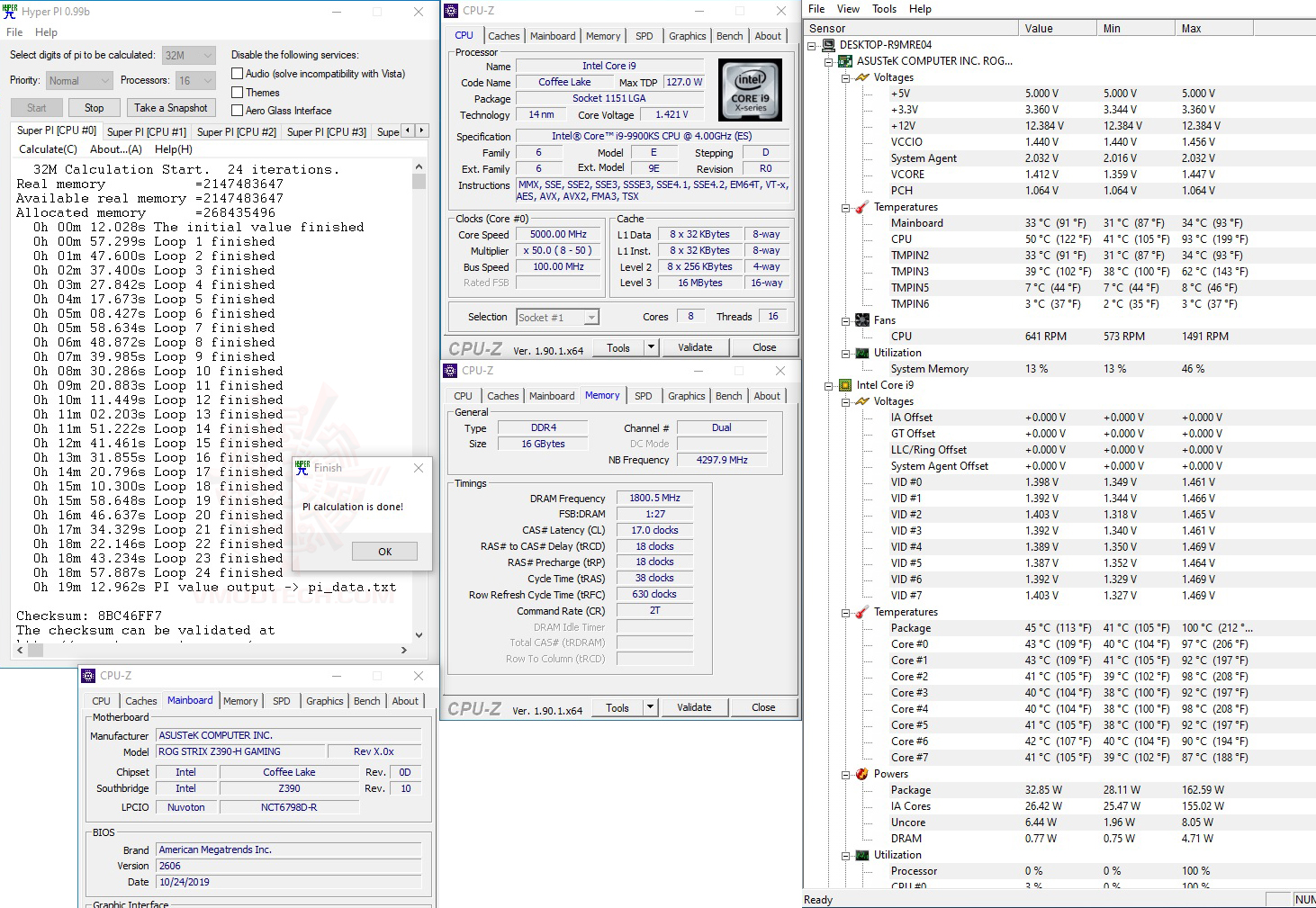Open the Priority dropdown set to Normal
This screenshot has height=908, width=1316.
80,81
